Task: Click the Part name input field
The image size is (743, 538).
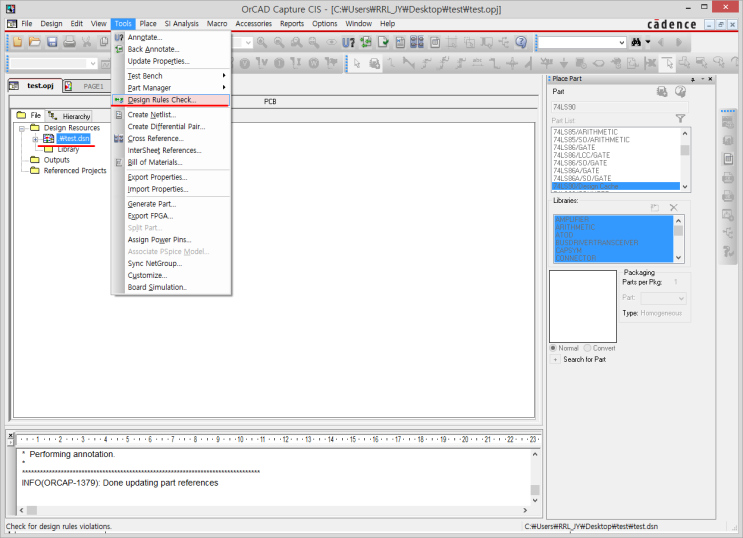Action: pos(620,107)
